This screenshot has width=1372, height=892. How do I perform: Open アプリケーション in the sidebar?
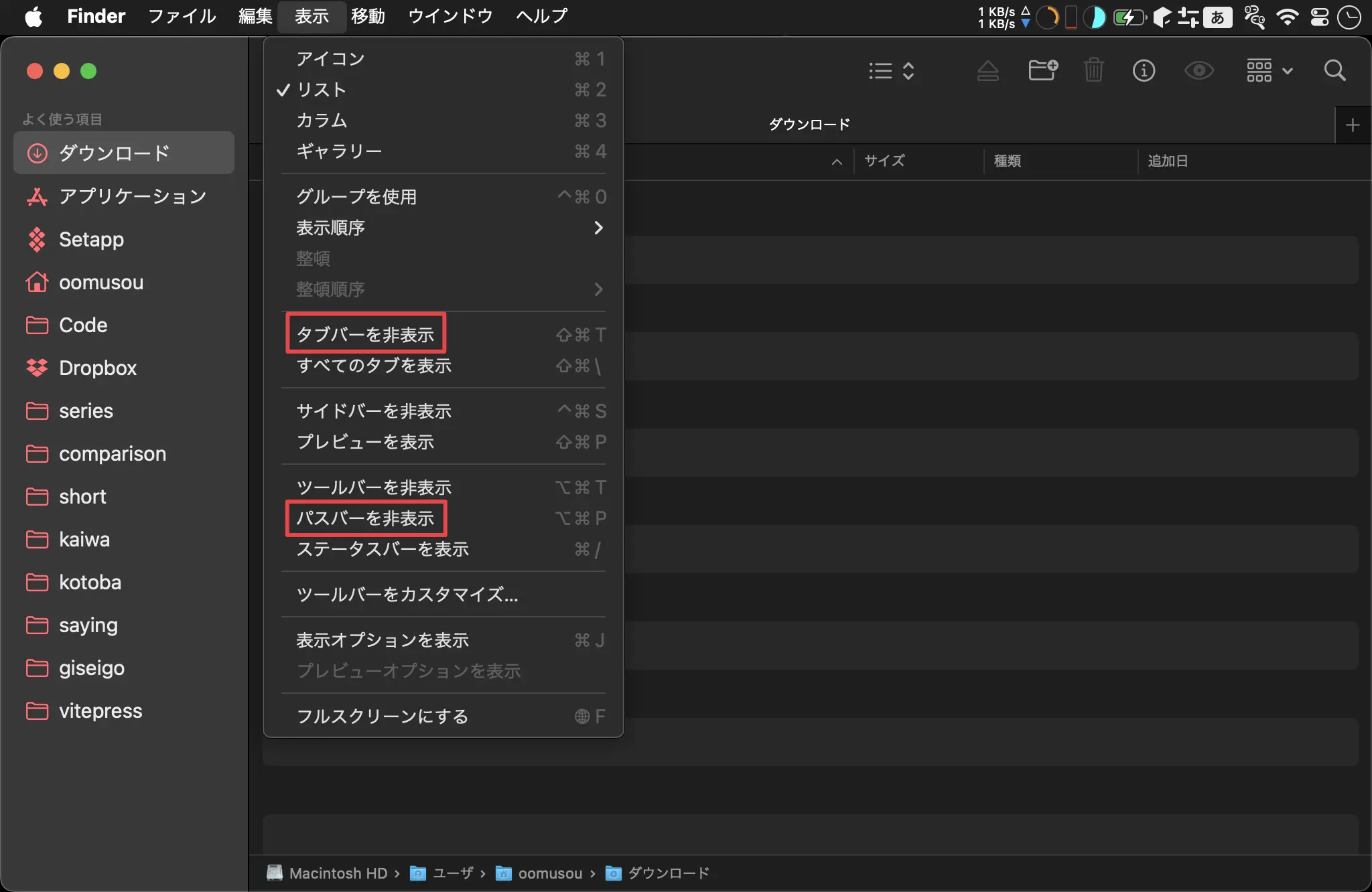click(x=124, y=196)
